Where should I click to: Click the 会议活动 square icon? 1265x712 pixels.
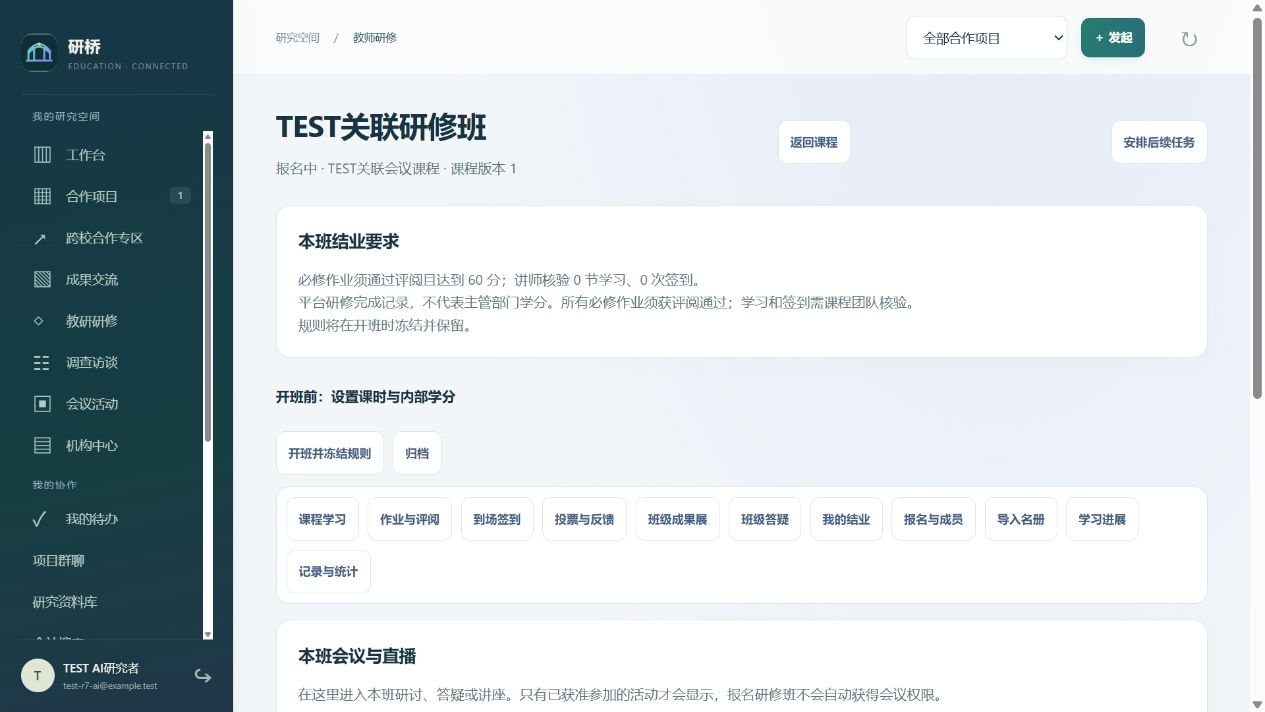pyautogui.click(x=42, y=404)
